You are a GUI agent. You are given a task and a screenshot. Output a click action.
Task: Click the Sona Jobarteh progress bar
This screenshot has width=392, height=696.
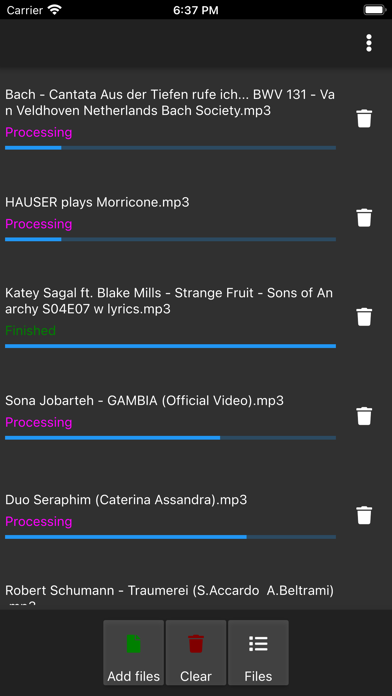pos(170,438)
